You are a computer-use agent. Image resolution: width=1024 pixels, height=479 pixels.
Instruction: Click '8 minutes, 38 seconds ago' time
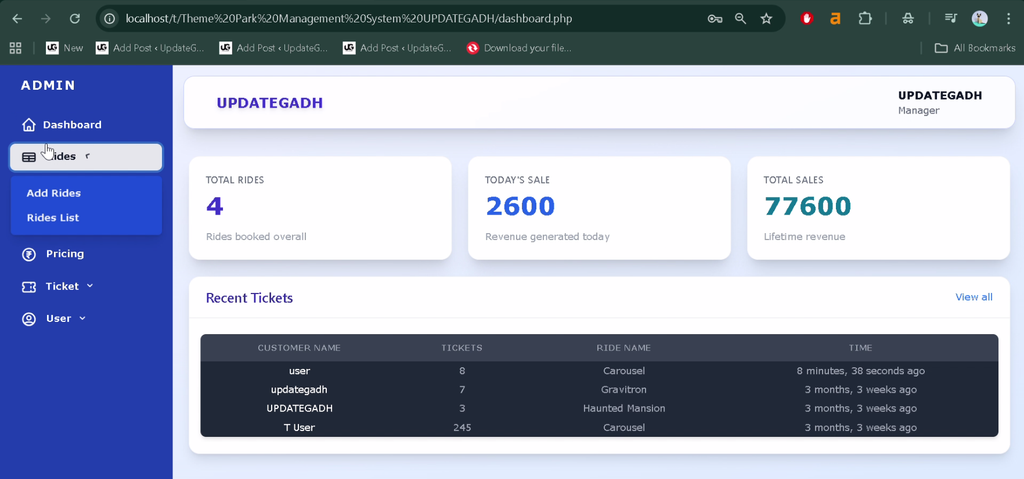click(x=861, y=371)
